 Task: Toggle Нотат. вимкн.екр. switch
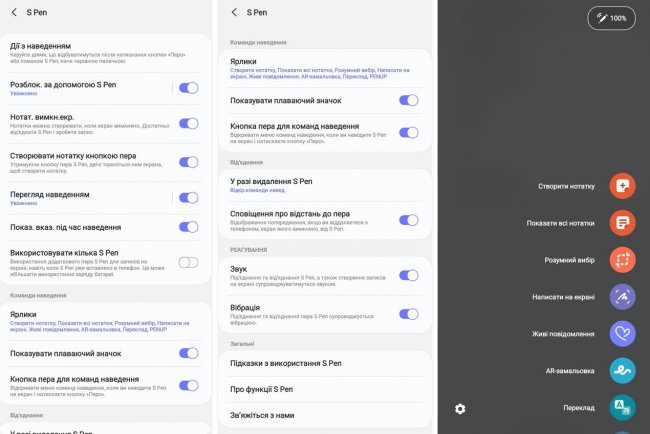(188, 123)
